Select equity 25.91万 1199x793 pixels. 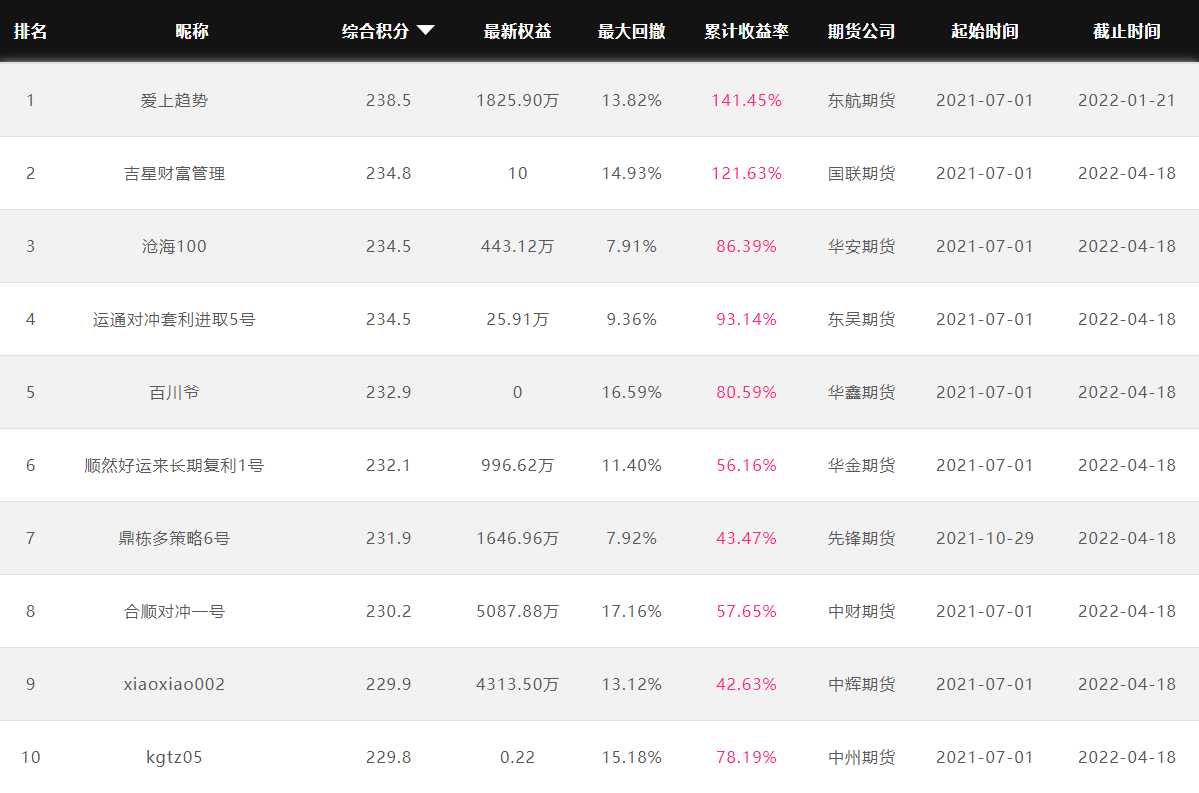click(518, 320)
